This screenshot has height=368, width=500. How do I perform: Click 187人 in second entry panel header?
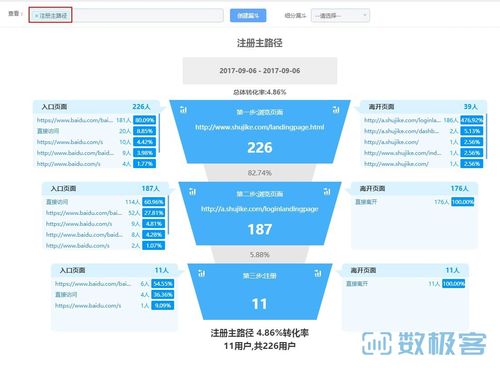coord(150,189)
